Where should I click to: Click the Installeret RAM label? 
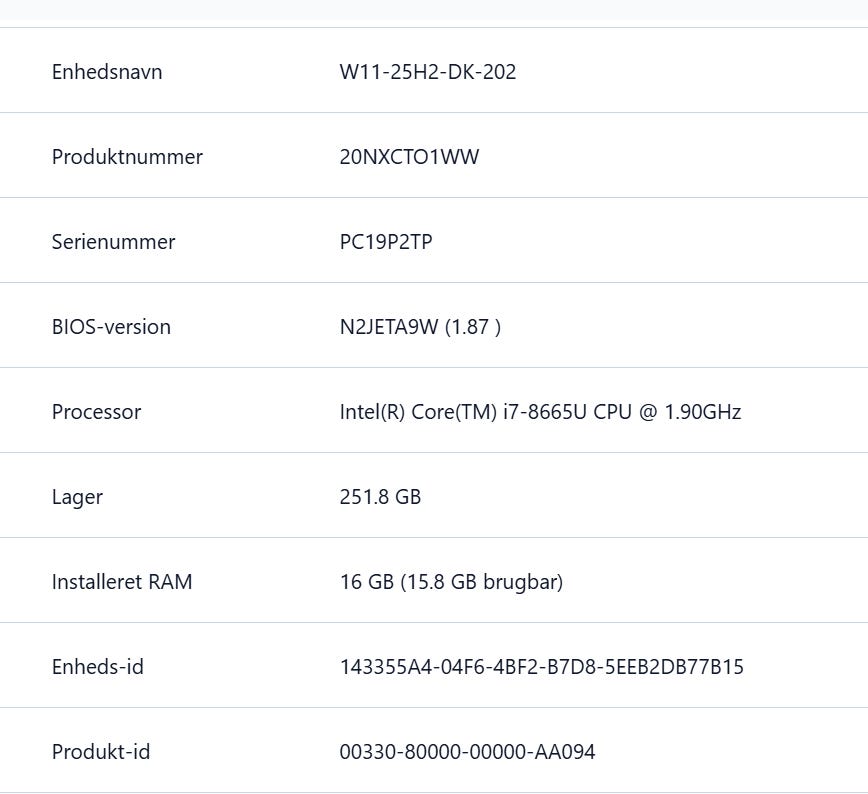[x=122, y=582]
